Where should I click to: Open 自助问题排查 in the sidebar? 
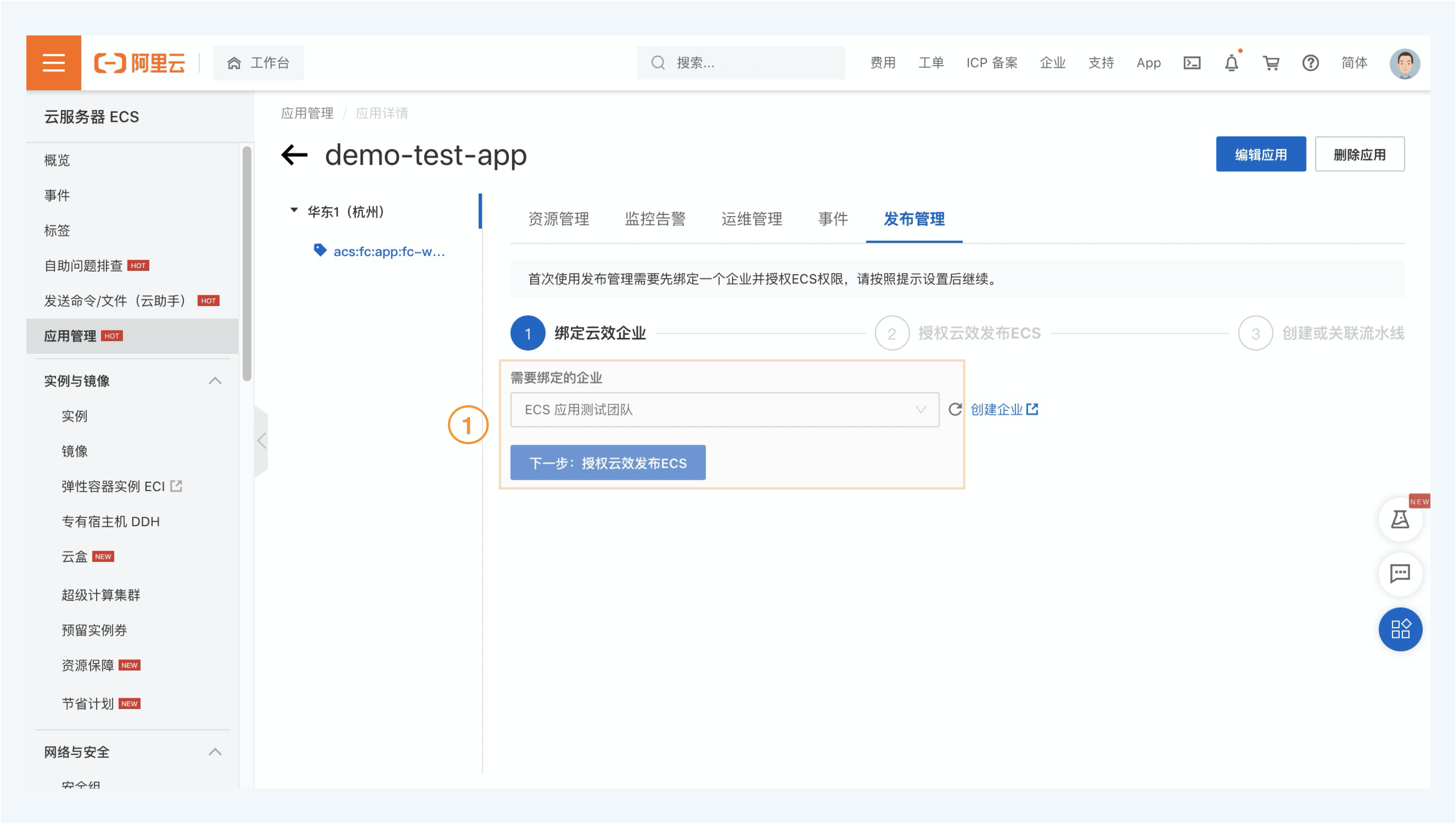83,266
